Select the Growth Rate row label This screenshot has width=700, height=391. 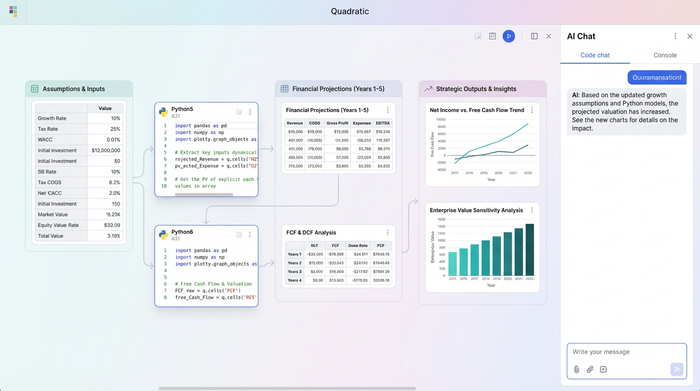click(x=52, y=118)
